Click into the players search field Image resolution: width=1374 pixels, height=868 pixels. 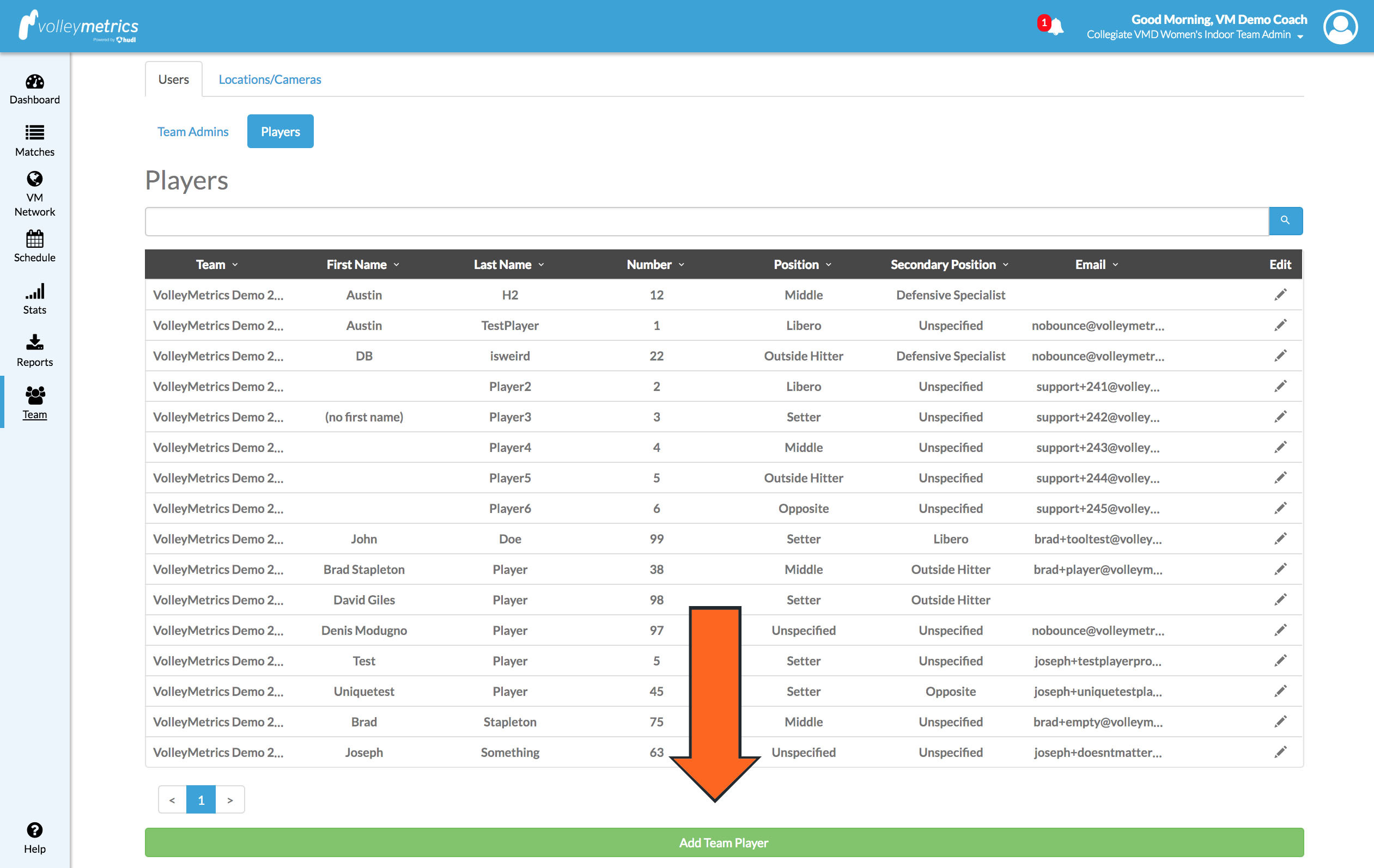707,221
